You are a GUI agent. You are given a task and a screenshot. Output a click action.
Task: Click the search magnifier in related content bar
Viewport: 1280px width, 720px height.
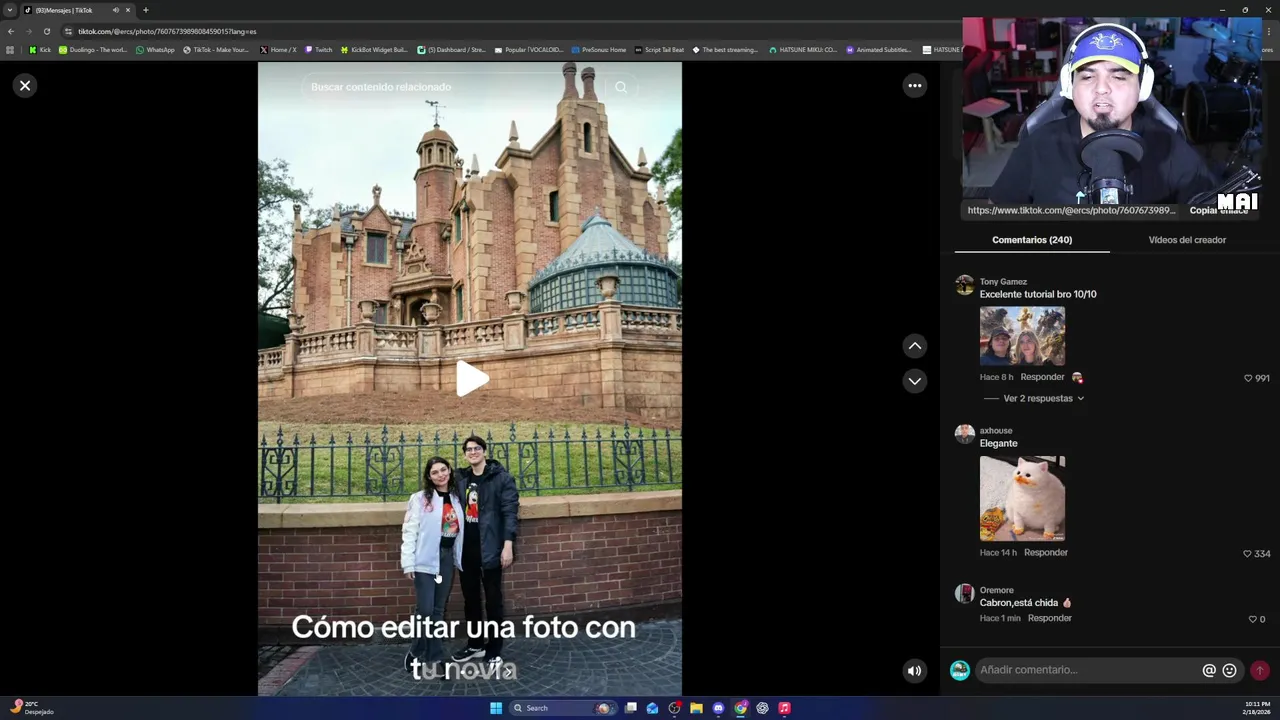[x=621, y=87]
